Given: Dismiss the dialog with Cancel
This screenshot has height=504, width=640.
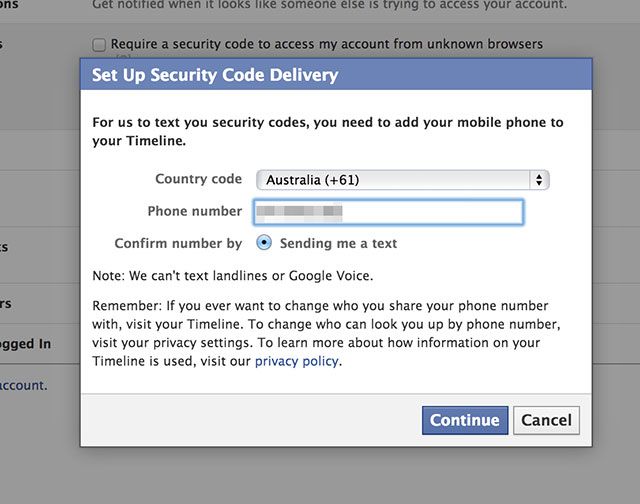Looking at the screenshot, I should pyautogui.click(x=546, y=420).
